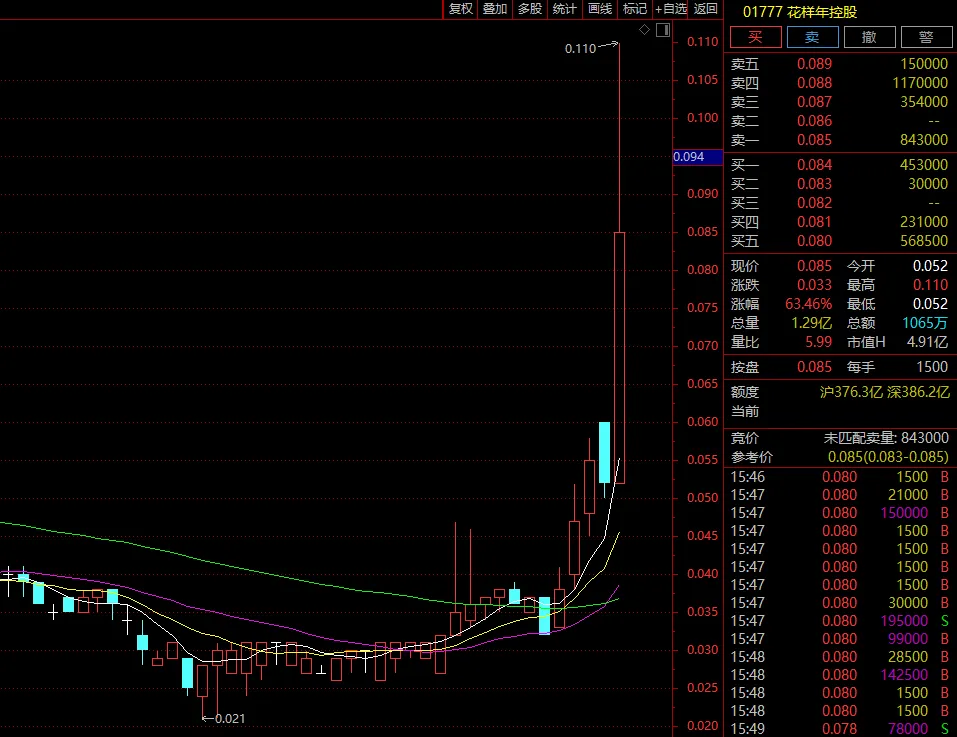957x737 pixels.
Task: Add stock via +自选 watchlist button
Action: click(671, 9)
